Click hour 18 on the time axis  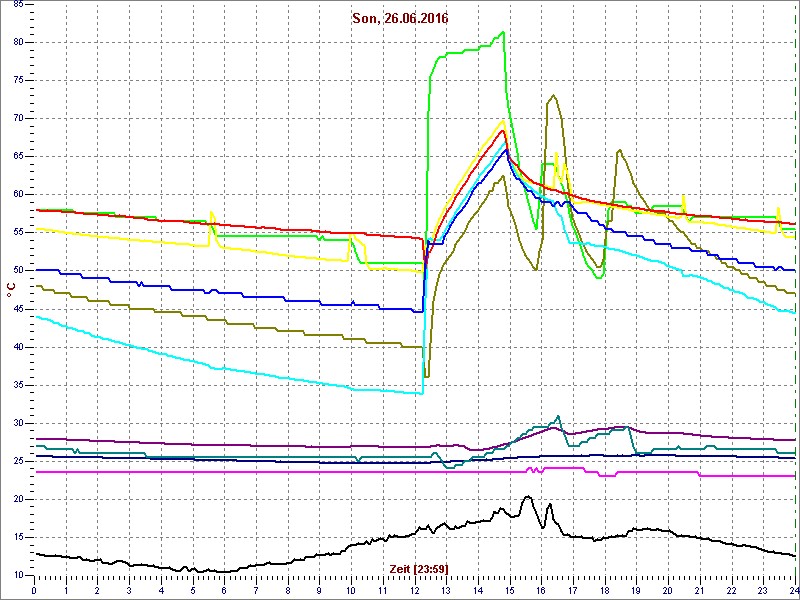coord(605,590)
